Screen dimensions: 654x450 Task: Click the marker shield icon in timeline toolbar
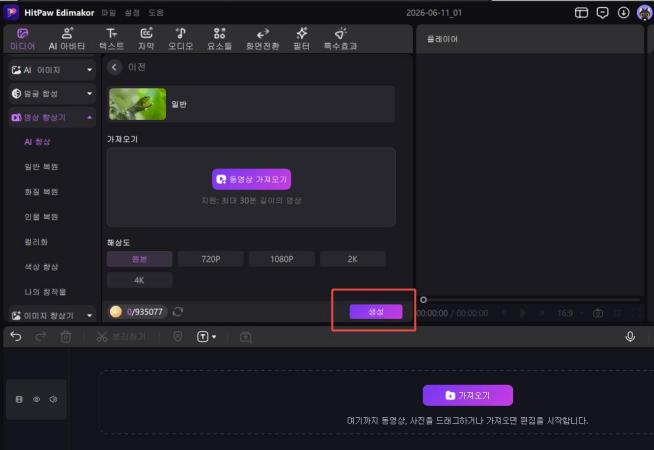(x=178, y=337)
